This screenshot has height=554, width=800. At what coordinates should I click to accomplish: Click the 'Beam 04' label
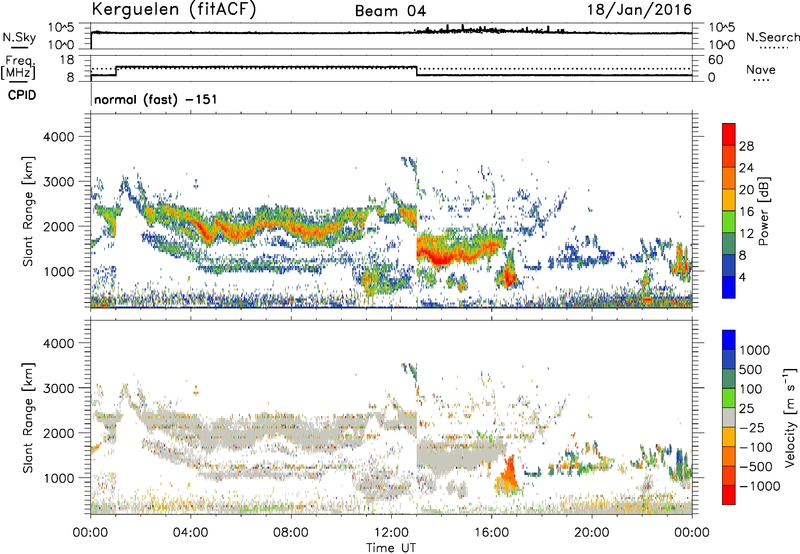390,11
